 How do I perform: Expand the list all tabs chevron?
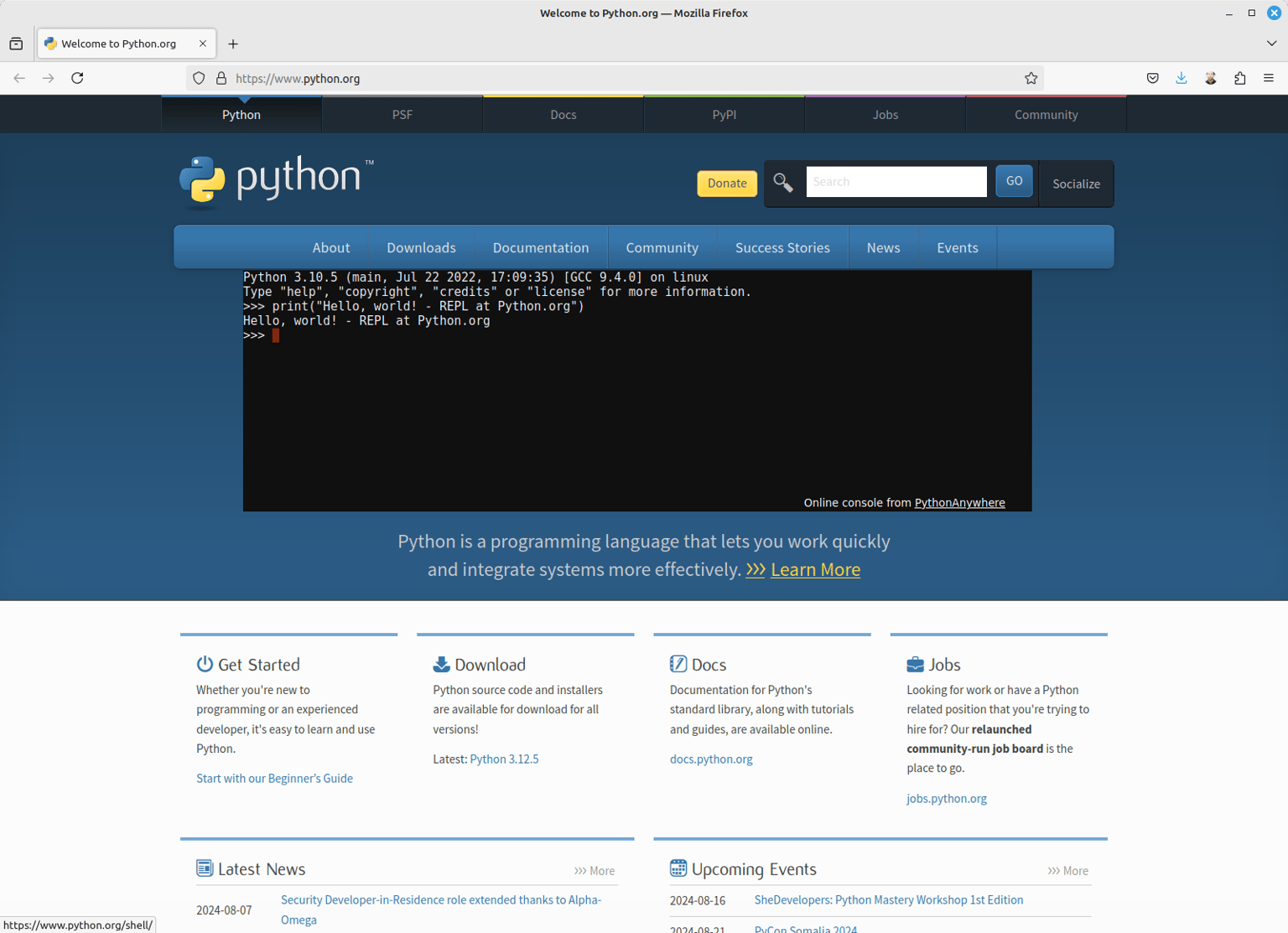point(1271,44)
